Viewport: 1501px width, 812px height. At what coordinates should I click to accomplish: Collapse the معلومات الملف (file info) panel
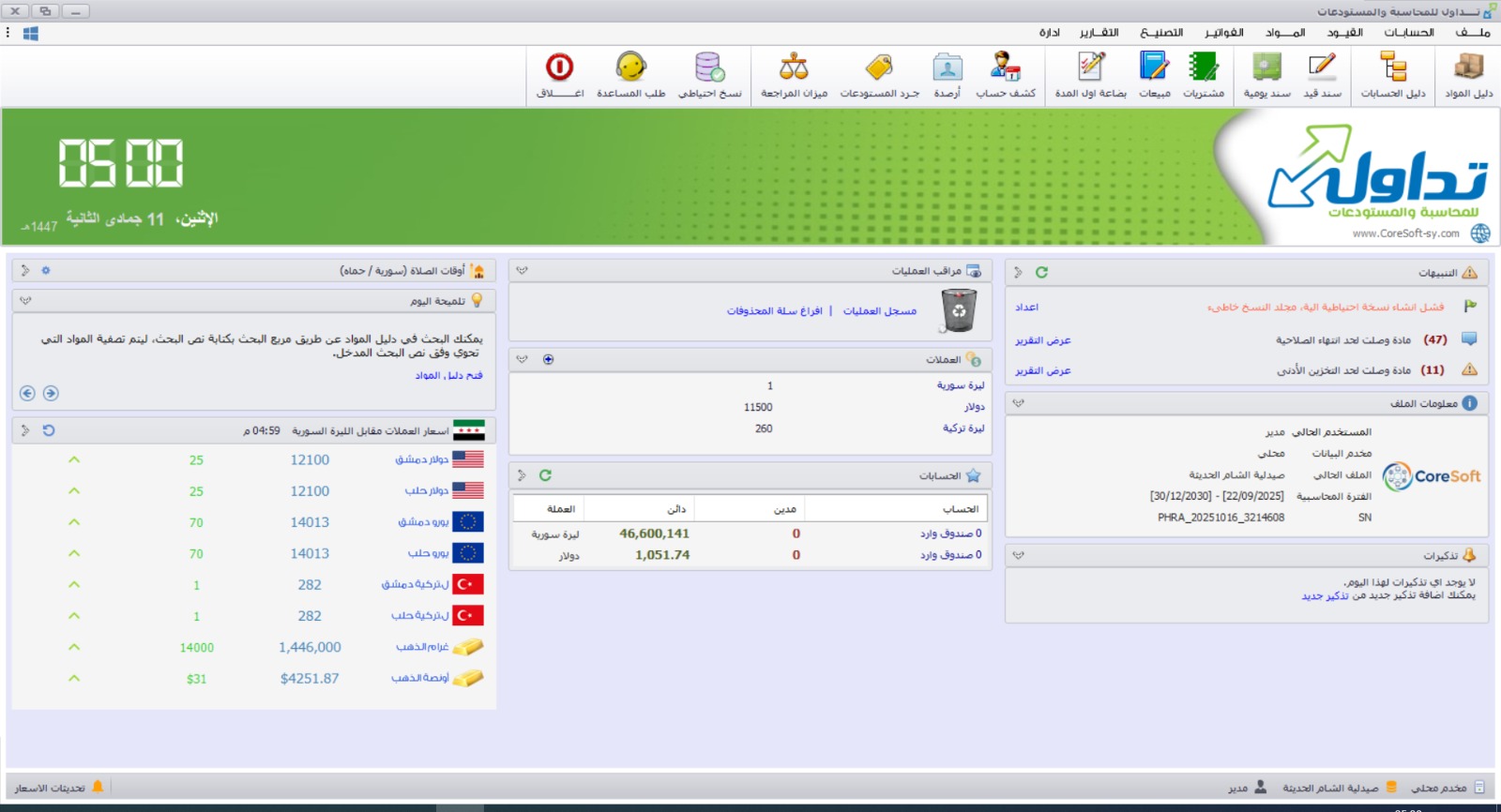pos(1018,403)
